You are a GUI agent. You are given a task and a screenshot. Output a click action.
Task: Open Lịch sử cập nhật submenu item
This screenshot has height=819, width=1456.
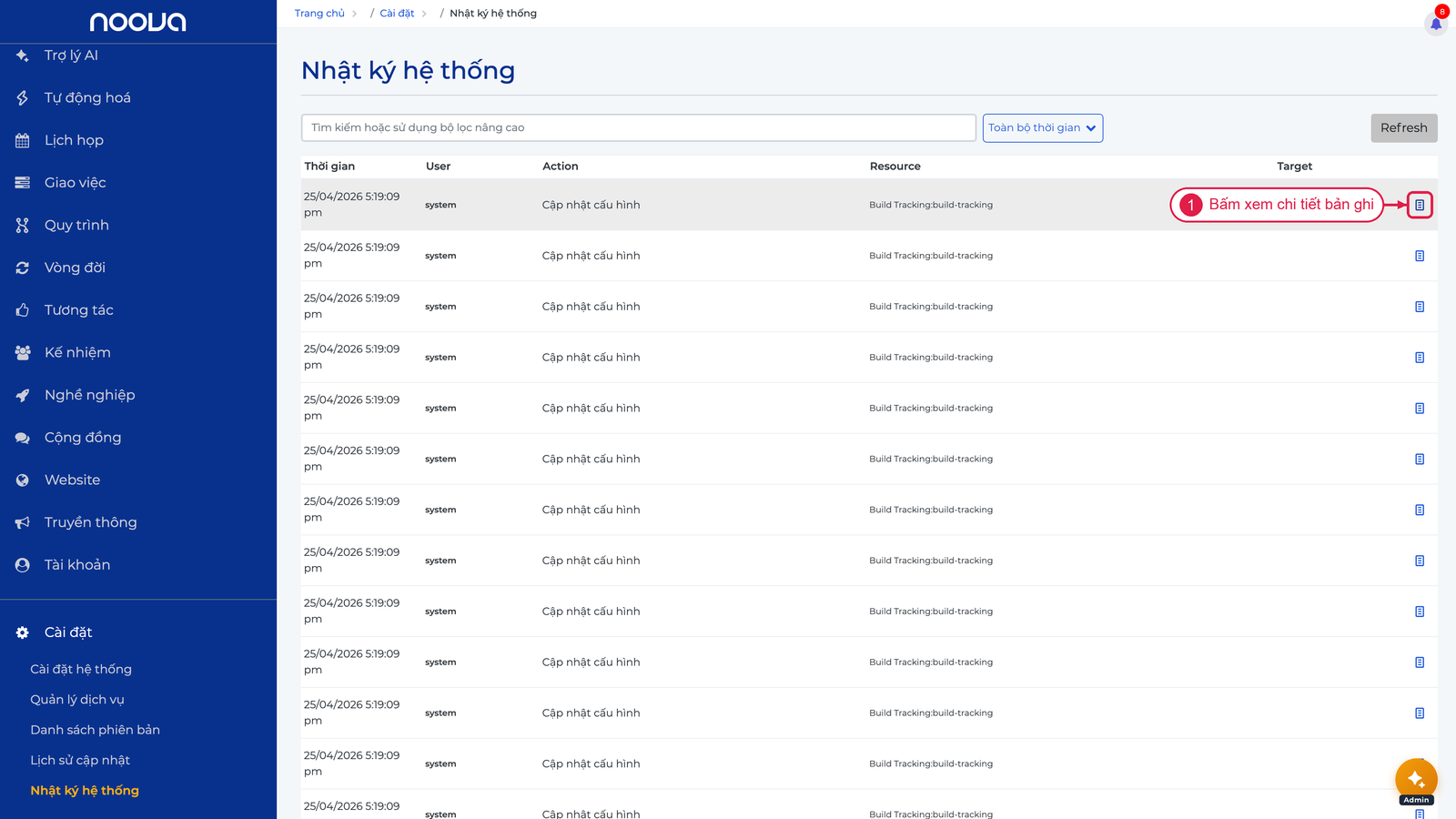click(x=80, y=760)
